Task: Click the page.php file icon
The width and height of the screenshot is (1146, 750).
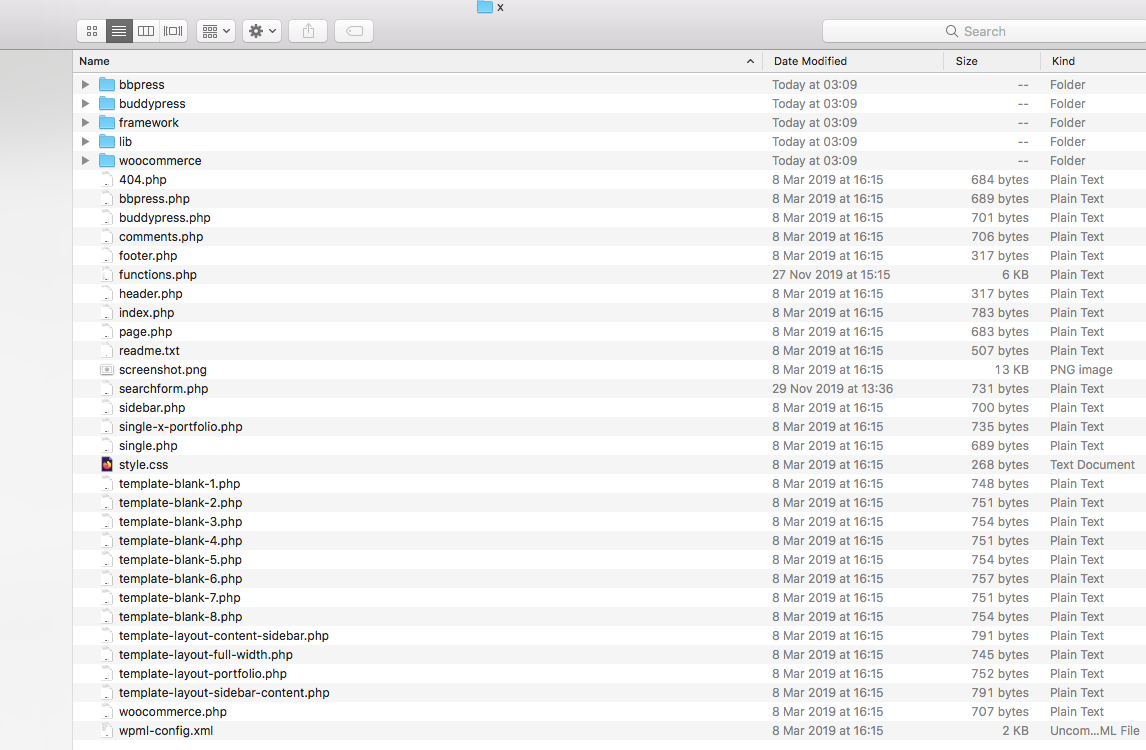Action: coord(107,332)
